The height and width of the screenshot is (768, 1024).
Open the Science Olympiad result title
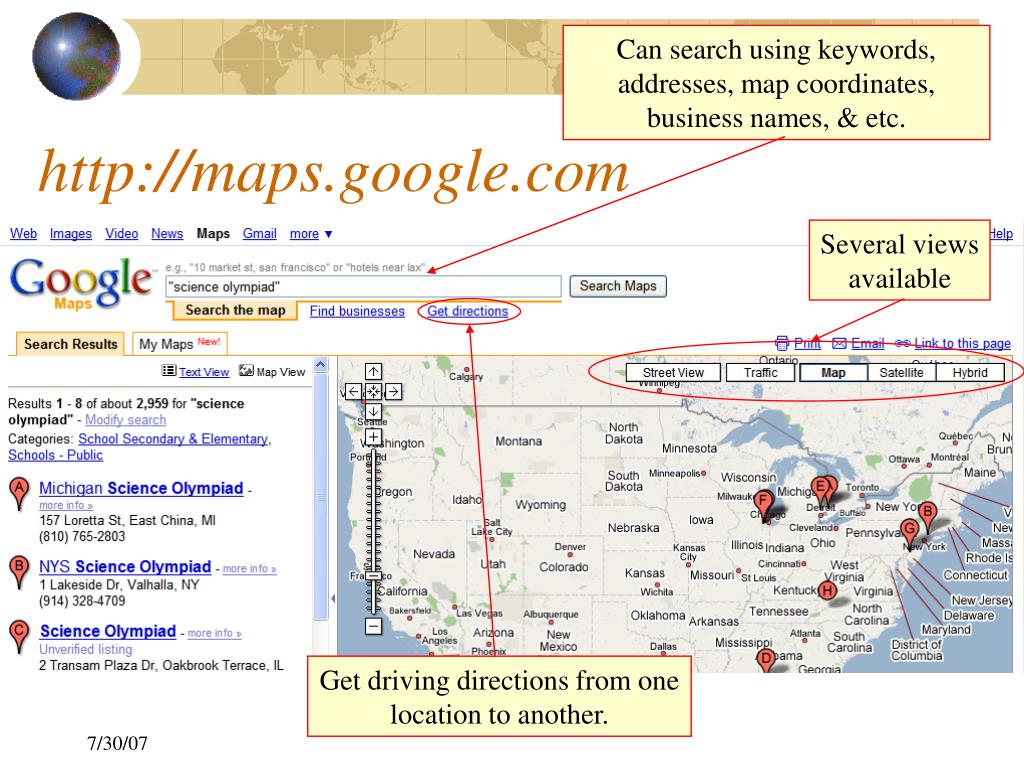pos(108,631)
